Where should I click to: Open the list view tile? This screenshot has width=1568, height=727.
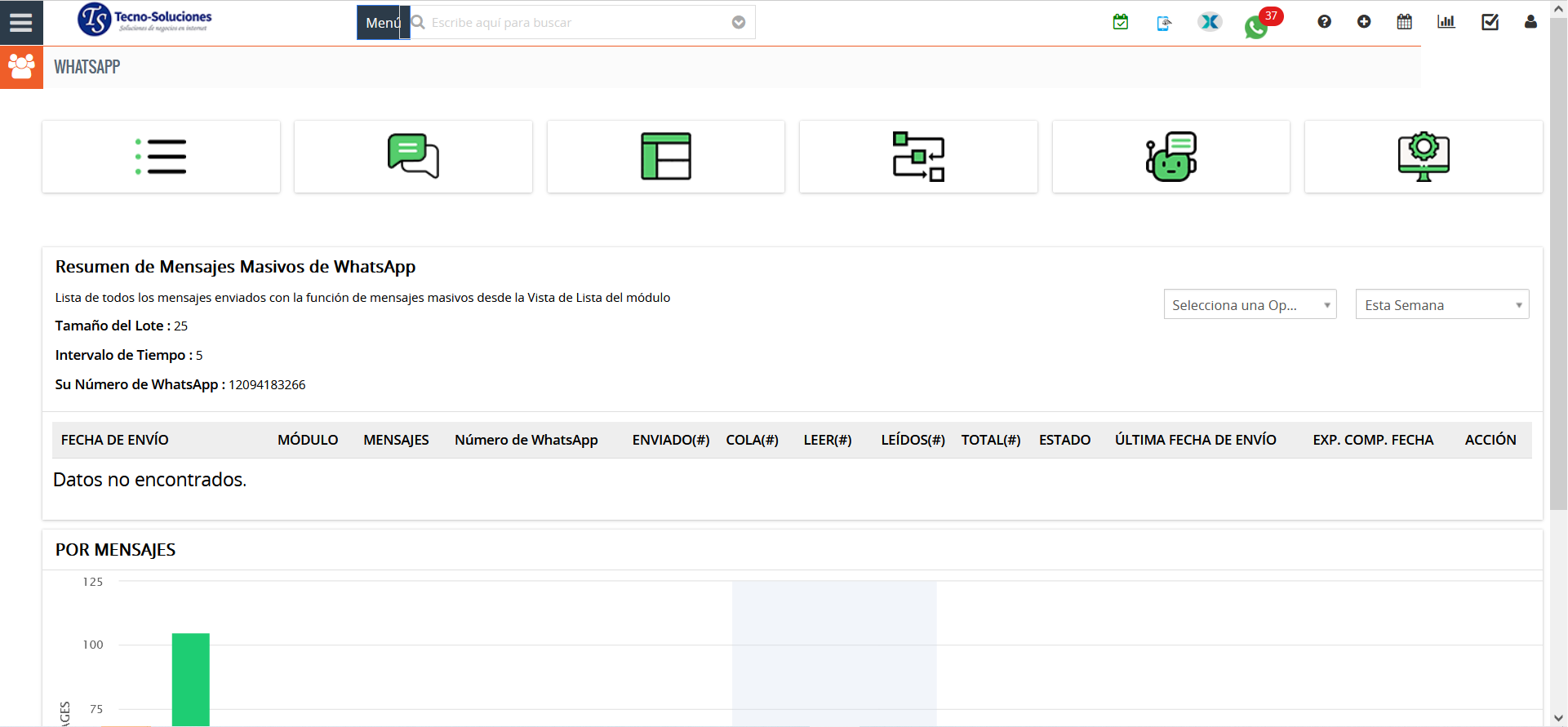pyautogui.click(x=161, y=157)
